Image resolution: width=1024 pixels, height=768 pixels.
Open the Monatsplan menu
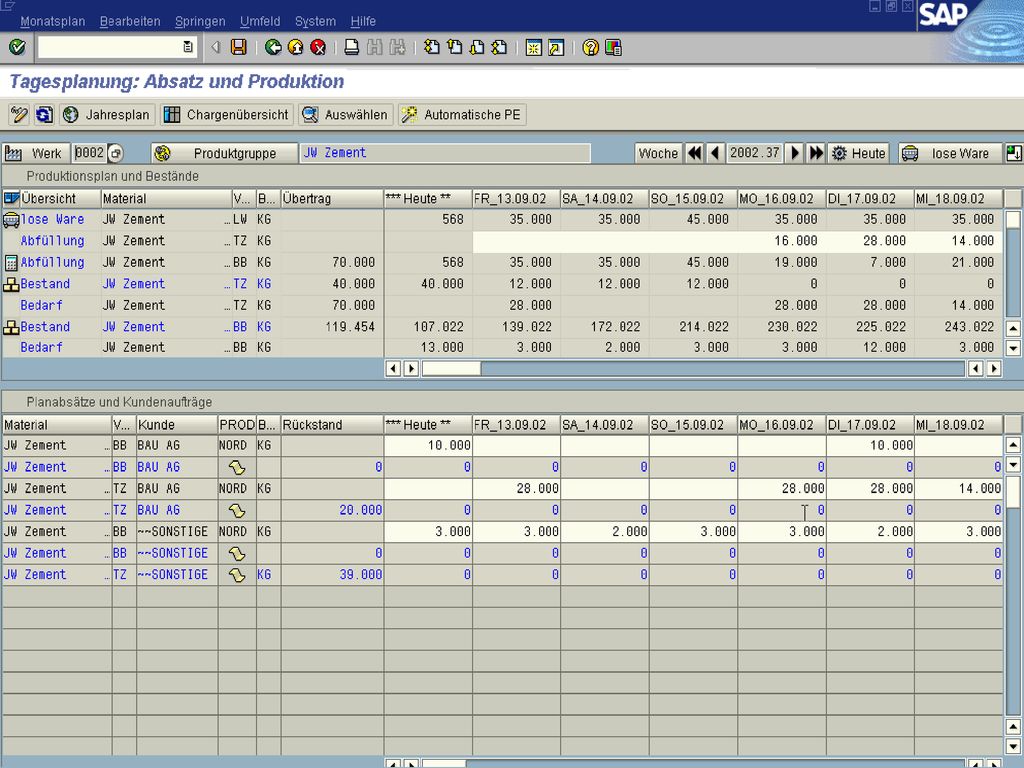point(52,22)
